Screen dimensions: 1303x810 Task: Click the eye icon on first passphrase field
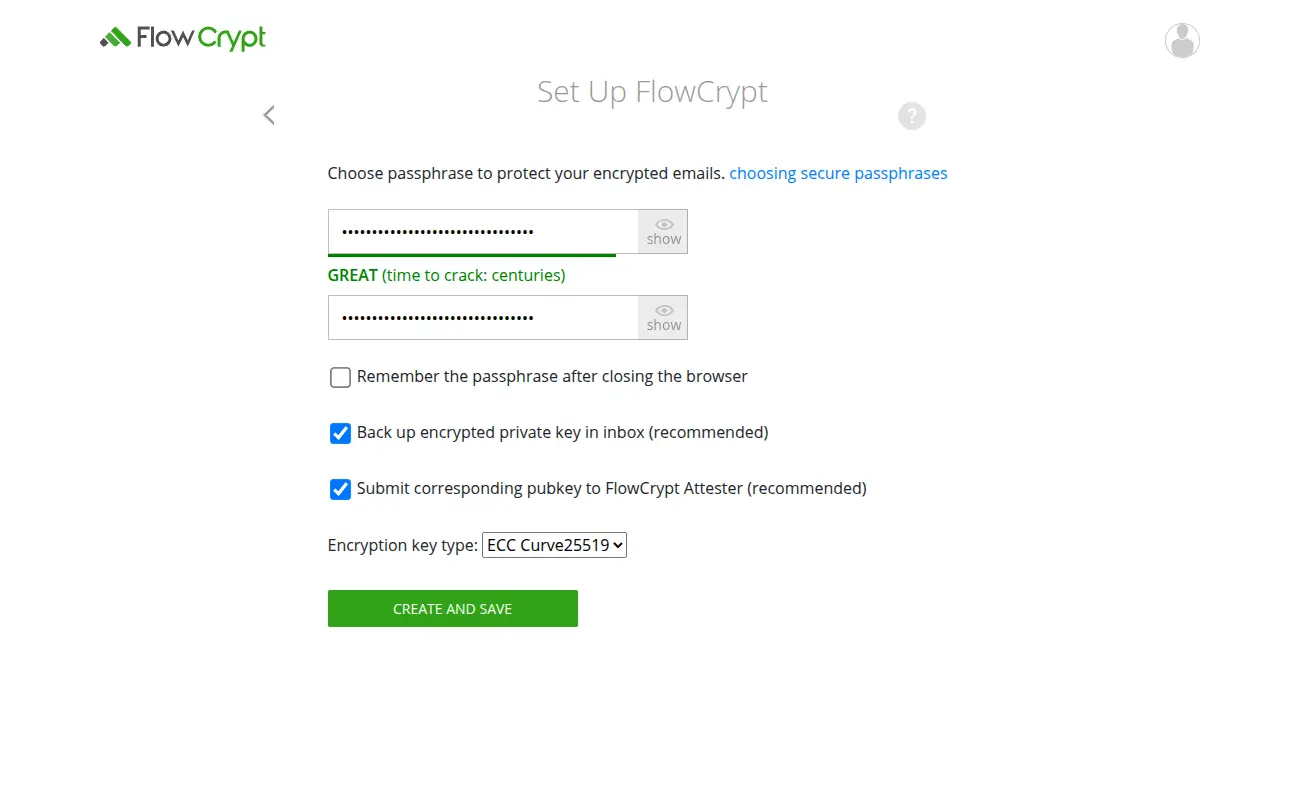tap(663, 224)
